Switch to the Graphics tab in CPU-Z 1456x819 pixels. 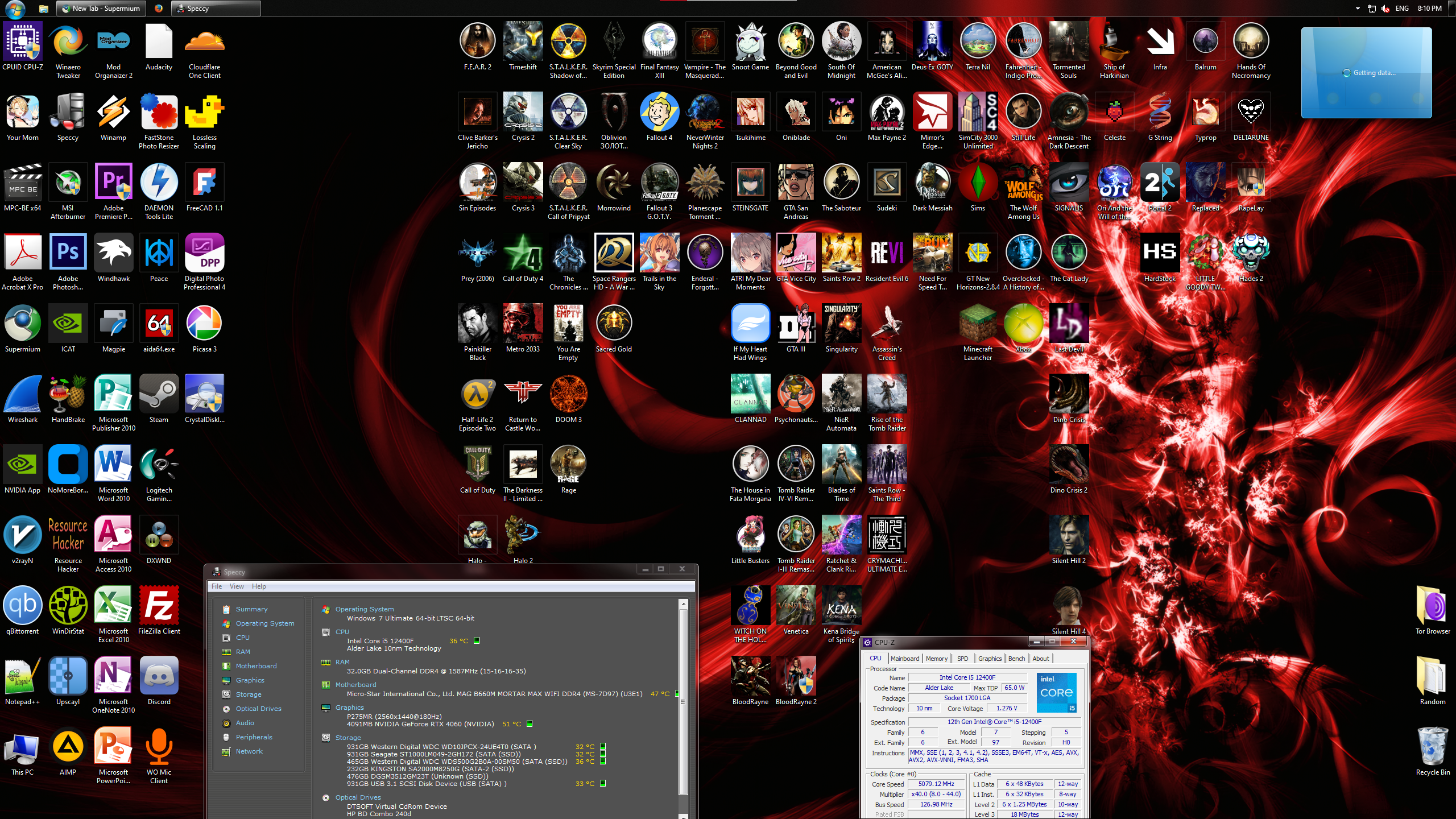point(990,659)
